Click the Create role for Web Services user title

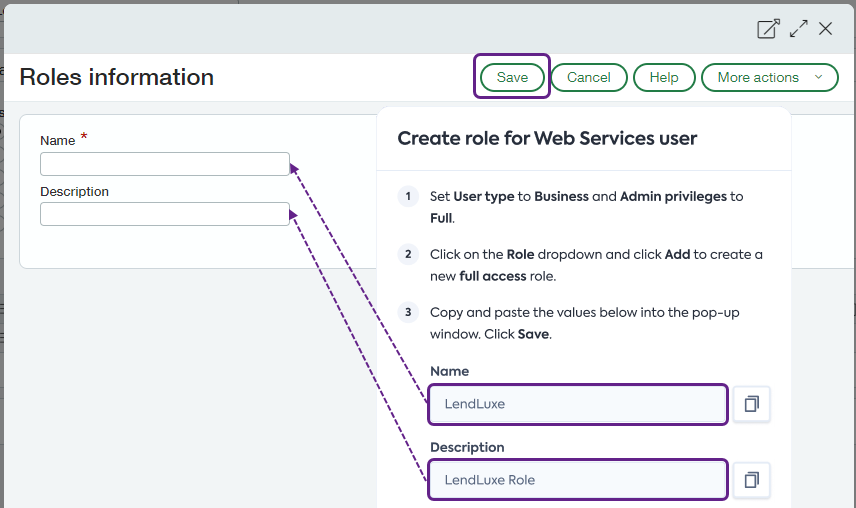pos(547,138)
